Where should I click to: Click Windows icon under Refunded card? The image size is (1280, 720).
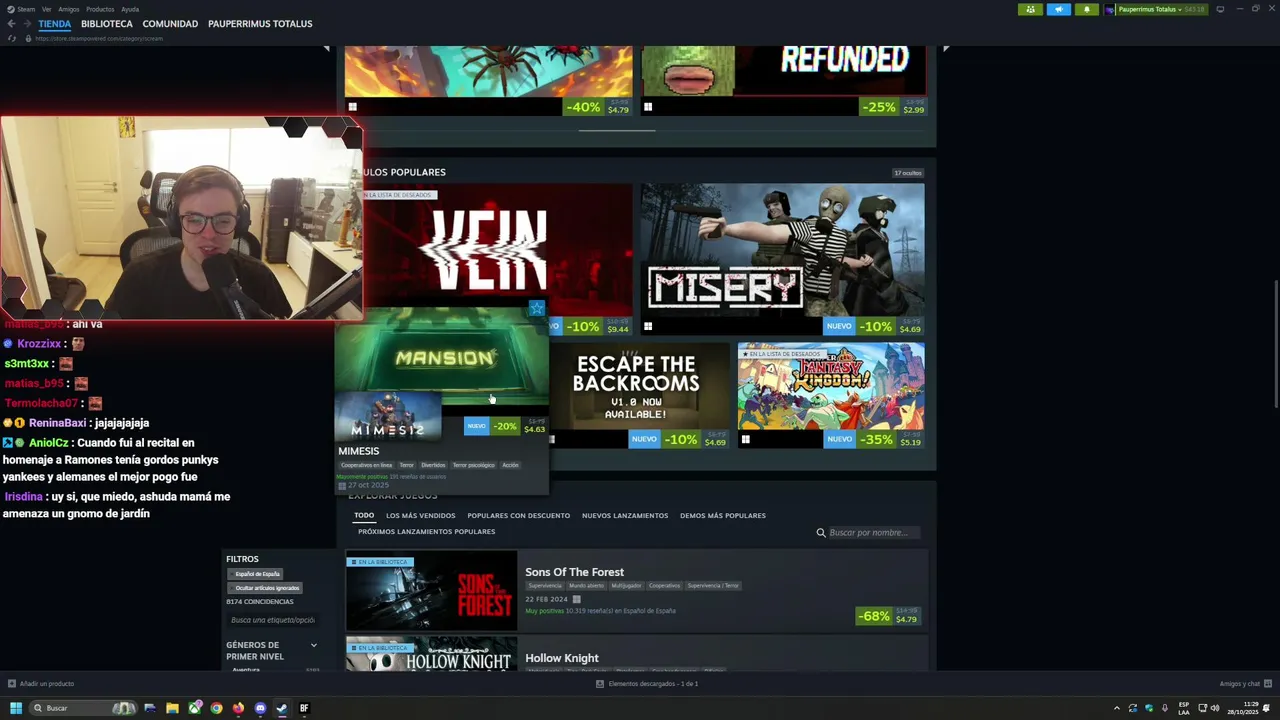pyautogui.click(x=648, y=107)
